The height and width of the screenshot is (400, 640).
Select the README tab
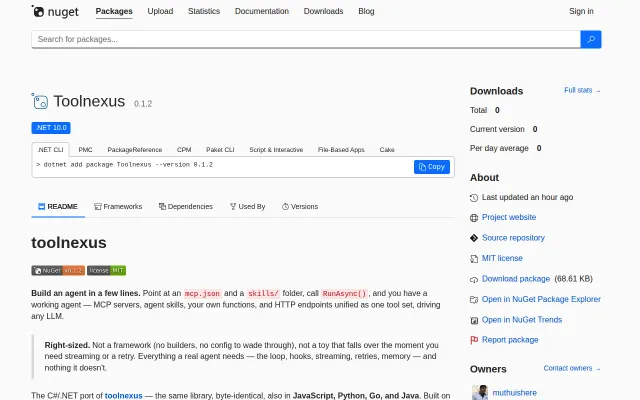[58, 207]
